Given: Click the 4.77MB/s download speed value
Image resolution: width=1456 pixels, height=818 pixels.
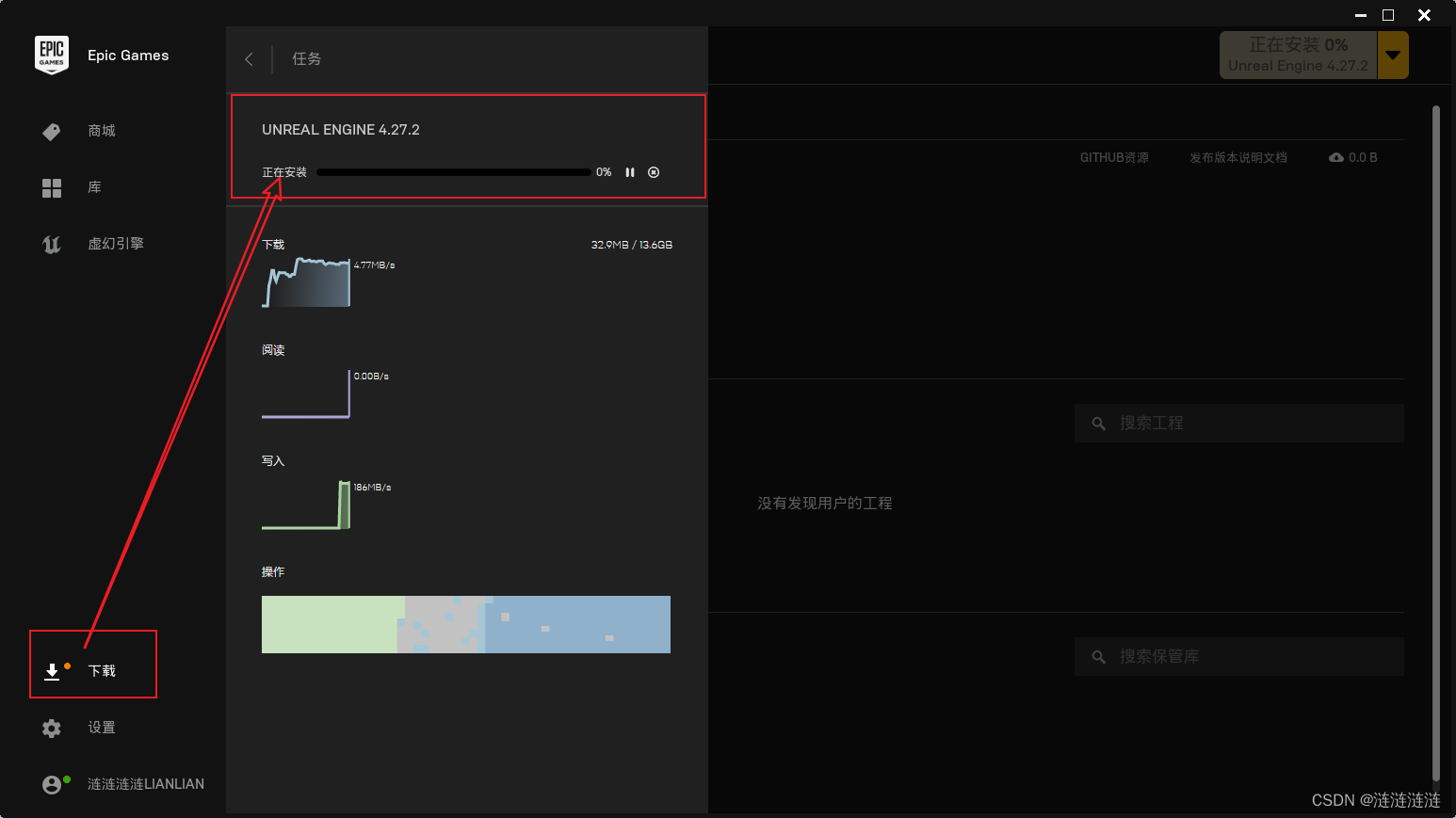Looking at the screenshot, I should click(375, 265).
